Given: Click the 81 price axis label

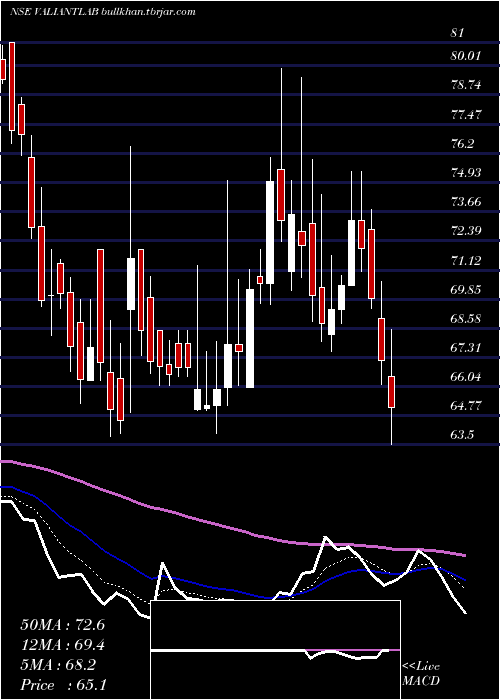Looking at the screenshot, I should click(x=458, y=33).
